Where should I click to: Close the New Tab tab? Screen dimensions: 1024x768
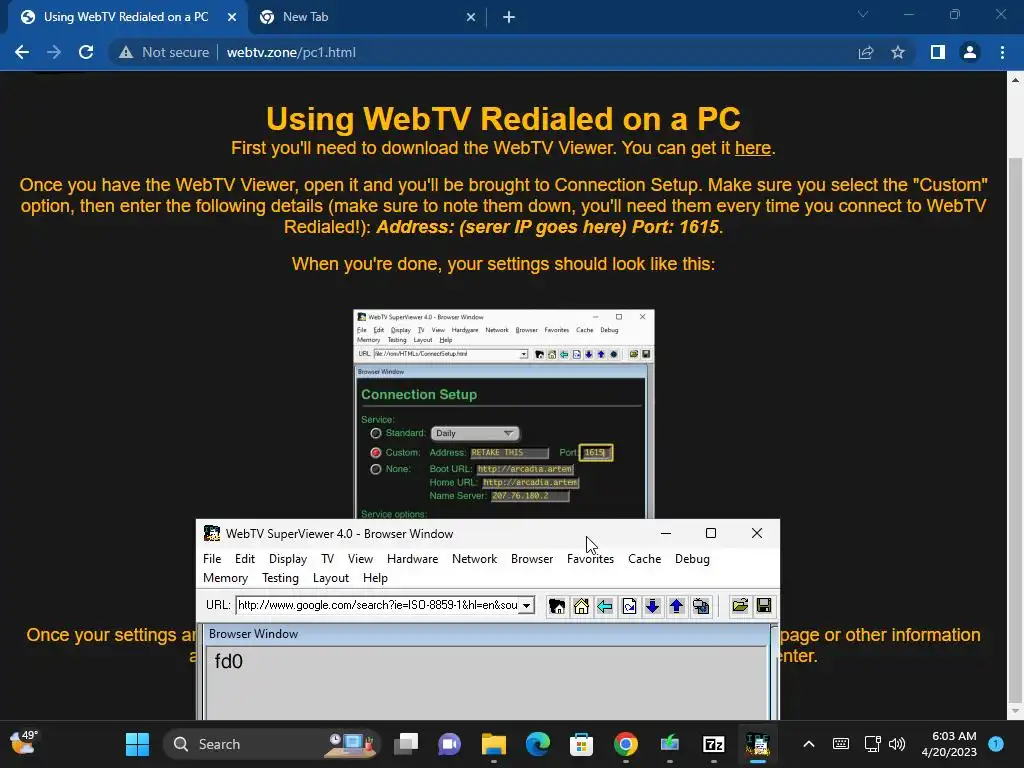pyautogui.click(x=471, y=18)
